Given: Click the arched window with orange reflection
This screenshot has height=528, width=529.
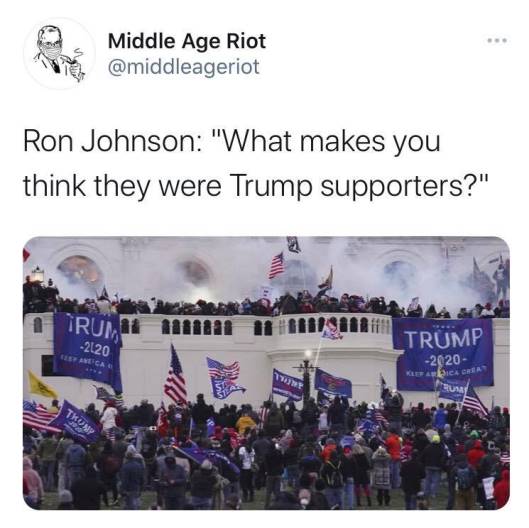Looking at the screenshot, I should (80, 272).
